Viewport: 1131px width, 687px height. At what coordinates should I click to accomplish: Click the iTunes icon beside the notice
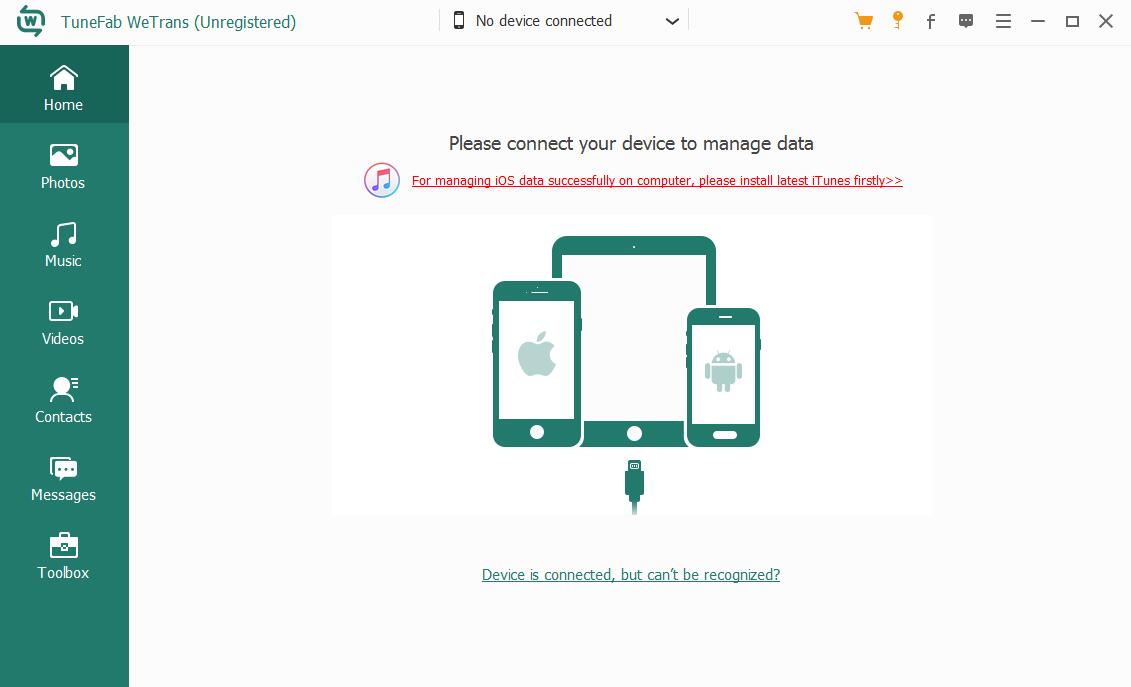click(381, 180)
